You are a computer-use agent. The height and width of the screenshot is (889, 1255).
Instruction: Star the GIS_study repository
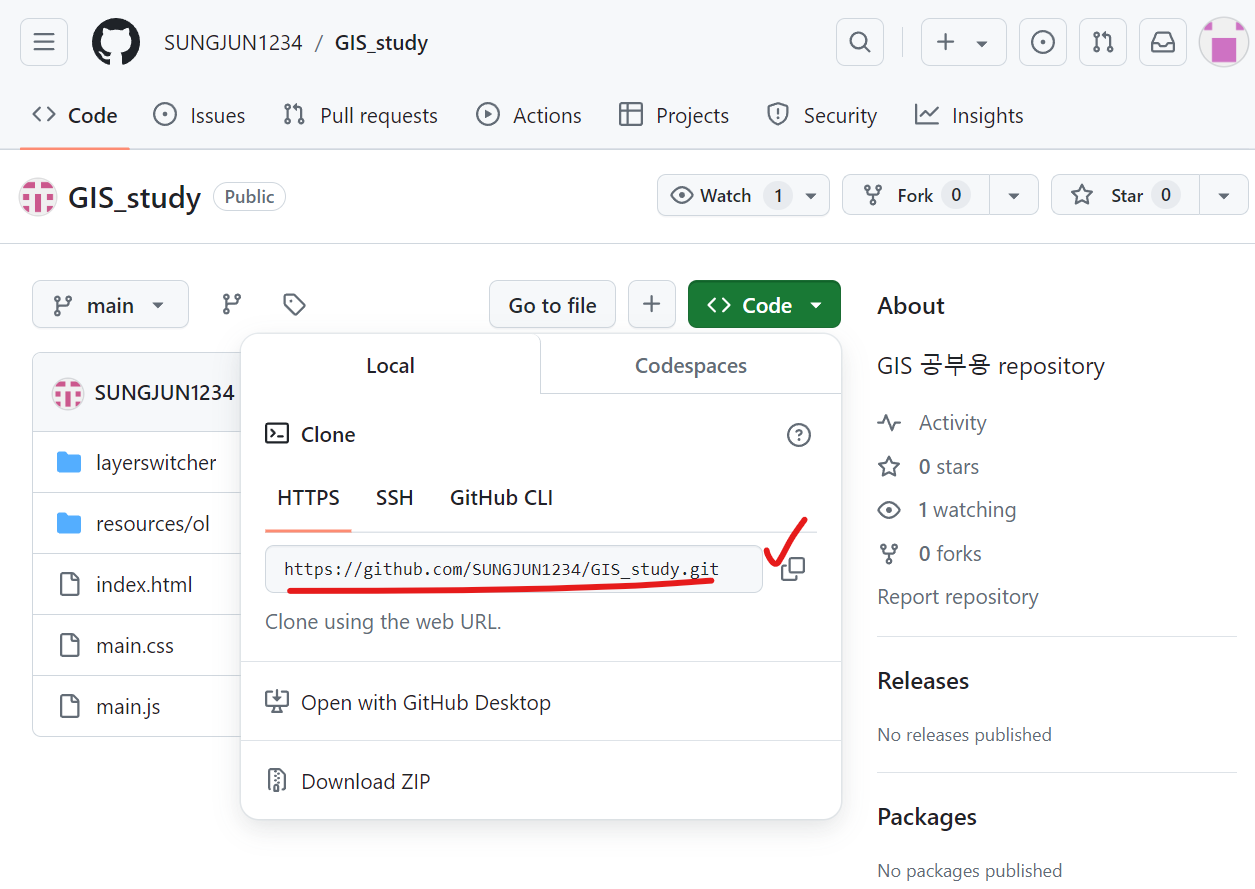pyautogui.click(x=1125, y=195)
